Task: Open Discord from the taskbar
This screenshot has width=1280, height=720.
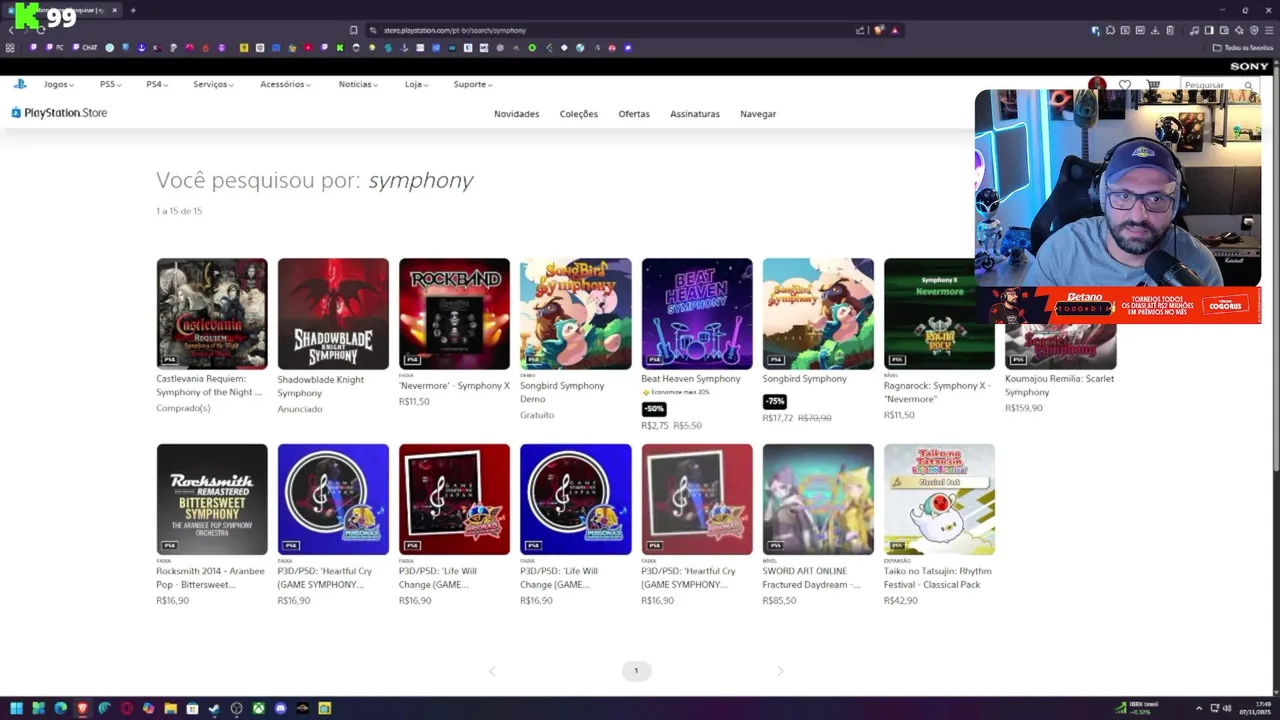Action: click(x=281, y=708)
